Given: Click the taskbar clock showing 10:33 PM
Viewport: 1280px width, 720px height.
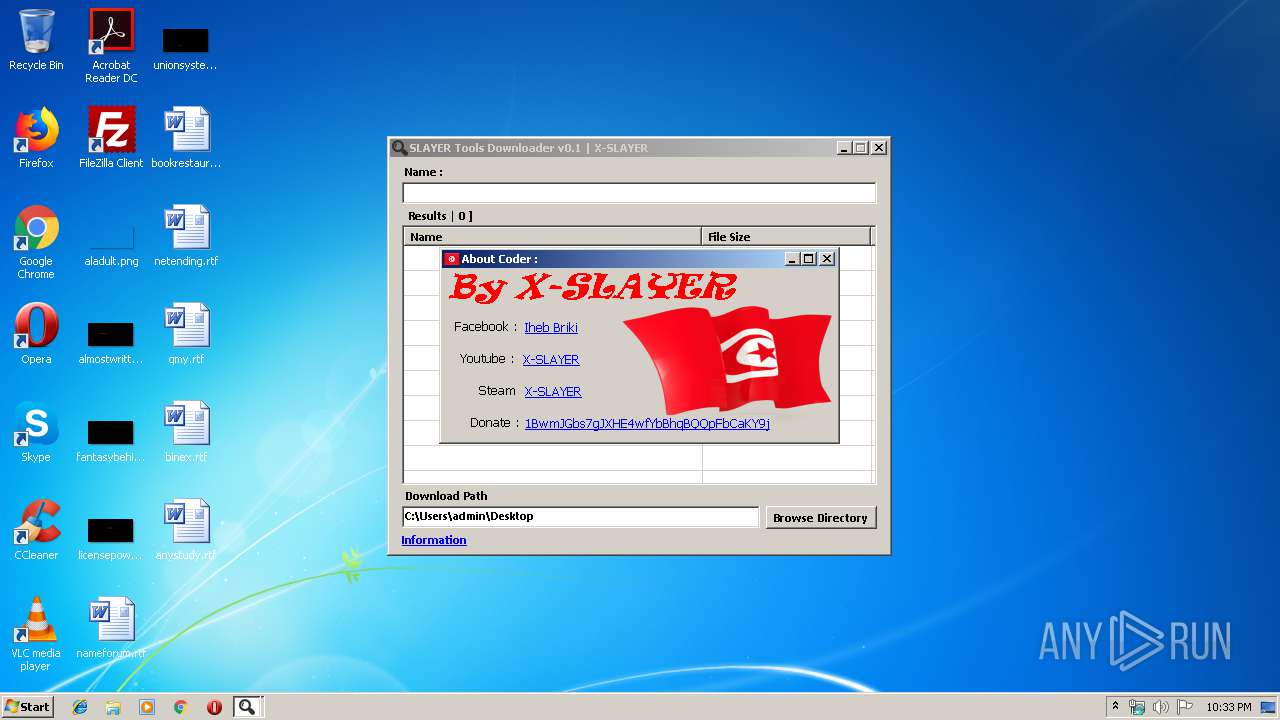Looking at the screenshot, I should click(1229, 707).
